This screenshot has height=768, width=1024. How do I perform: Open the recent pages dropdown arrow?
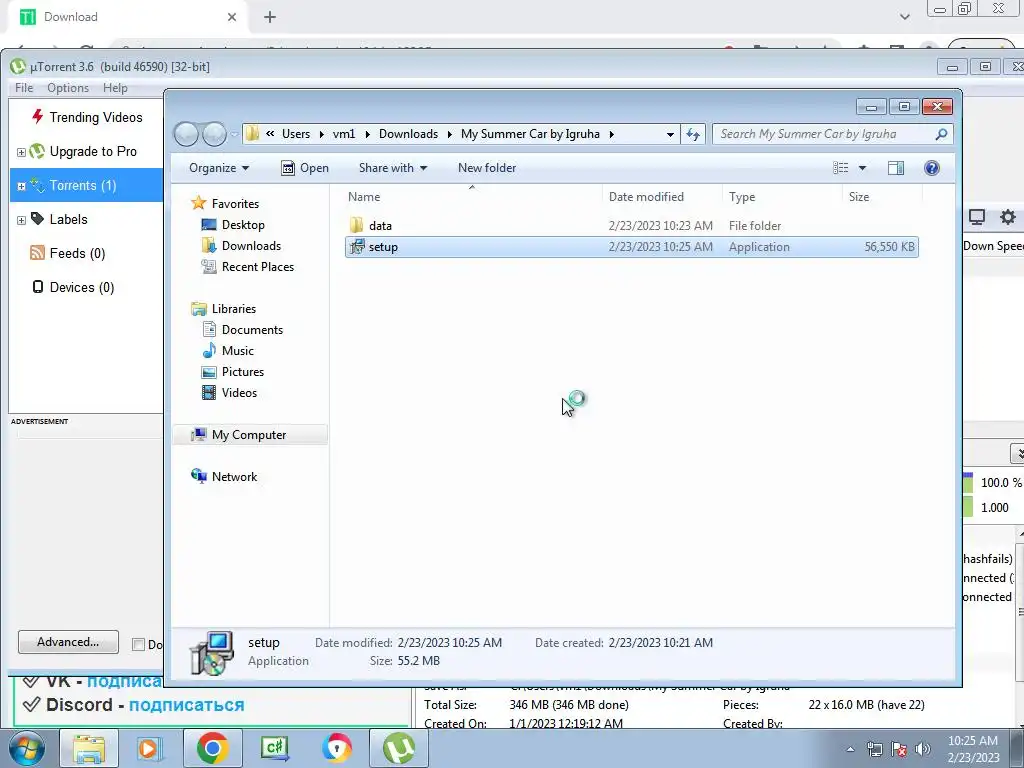pos(234,135)
